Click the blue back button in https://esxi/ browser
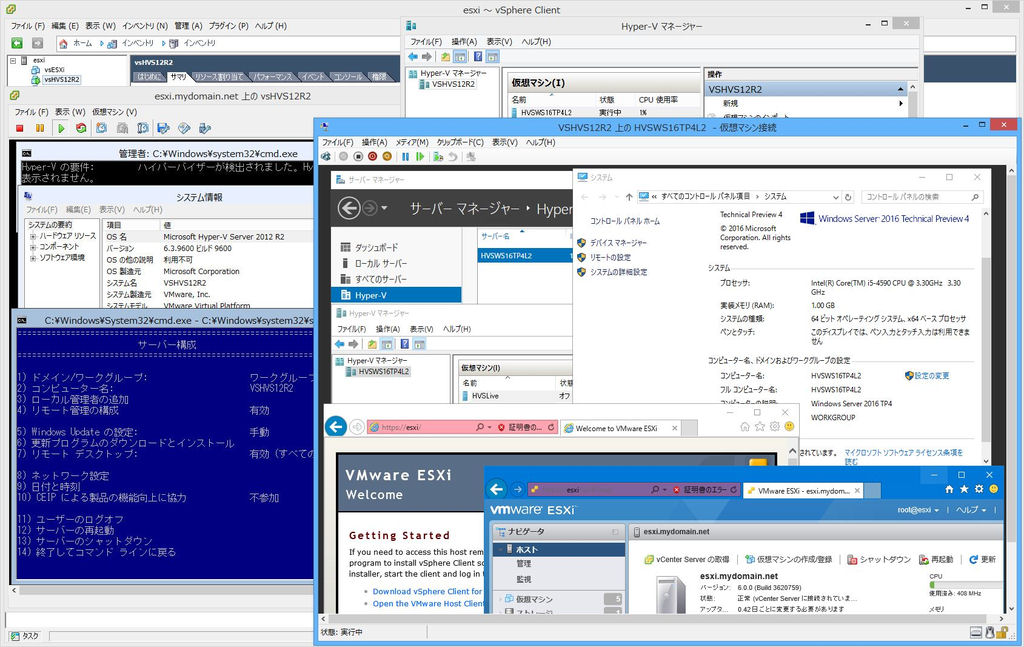The width and height of the screenshot is (1024, 647). point(336,426)
